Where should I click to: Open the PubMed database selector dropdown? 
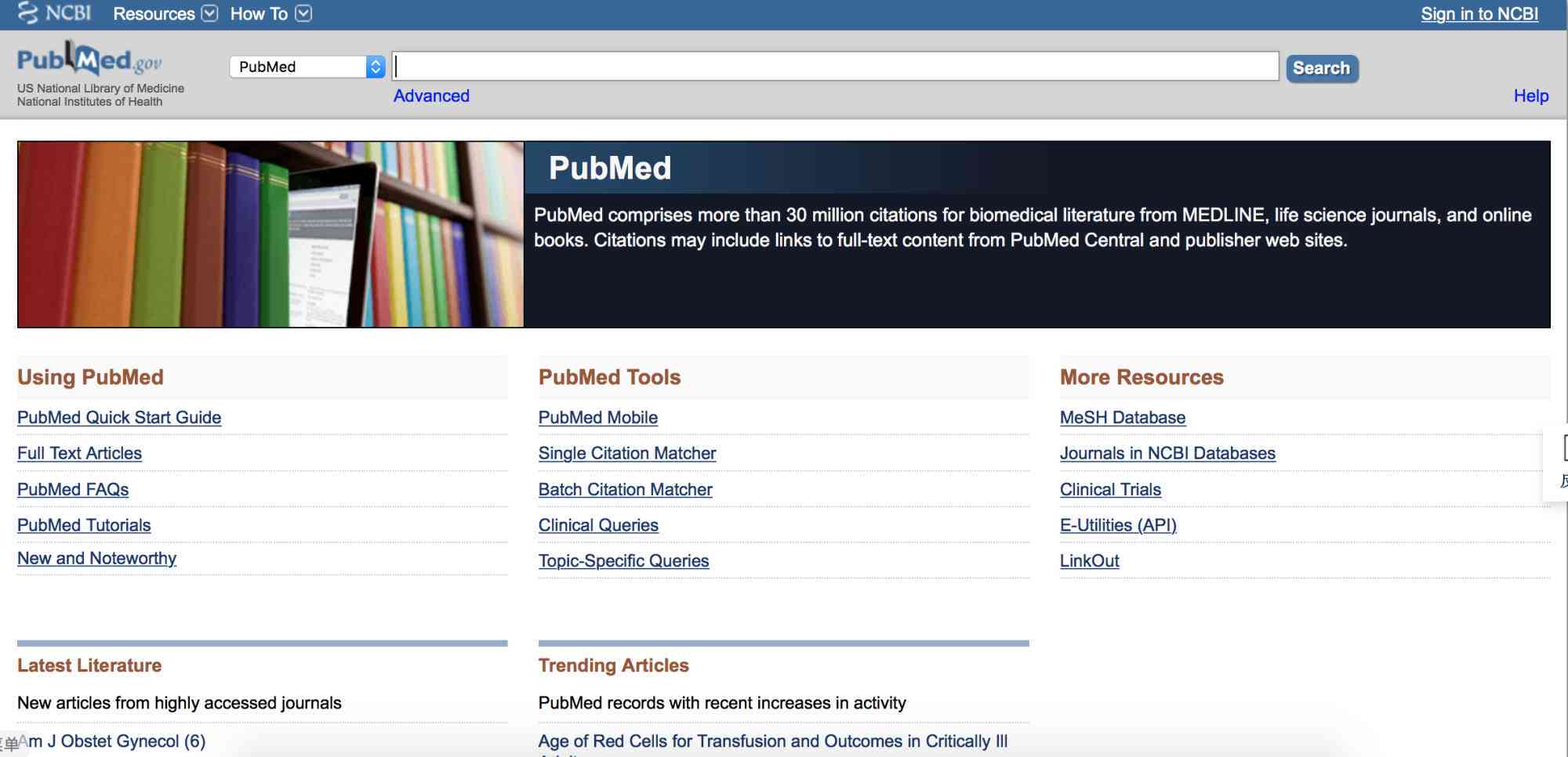pos(307,67)
